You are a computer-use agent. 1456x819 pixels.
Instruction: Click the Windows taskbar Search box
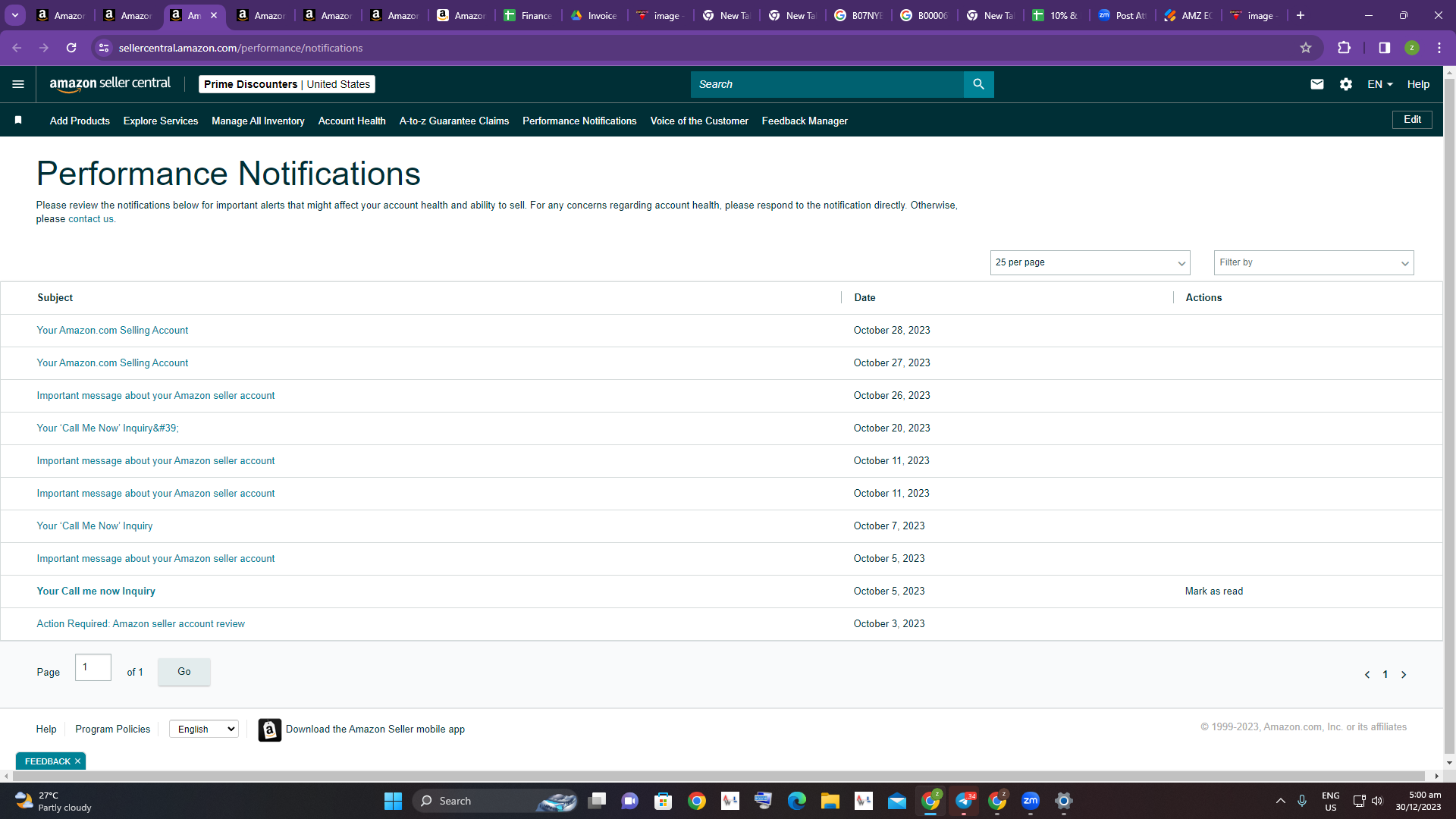coord(497,801)
